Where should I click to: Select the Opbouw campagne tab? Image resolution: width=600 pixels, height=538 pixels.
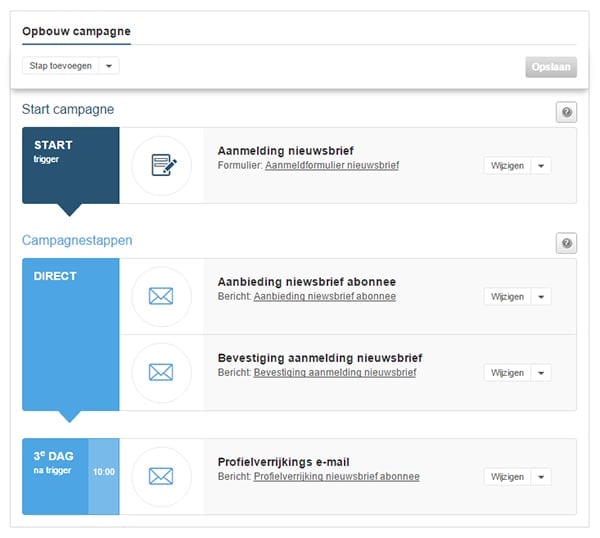pyautogui.click(x=76, y=31)
